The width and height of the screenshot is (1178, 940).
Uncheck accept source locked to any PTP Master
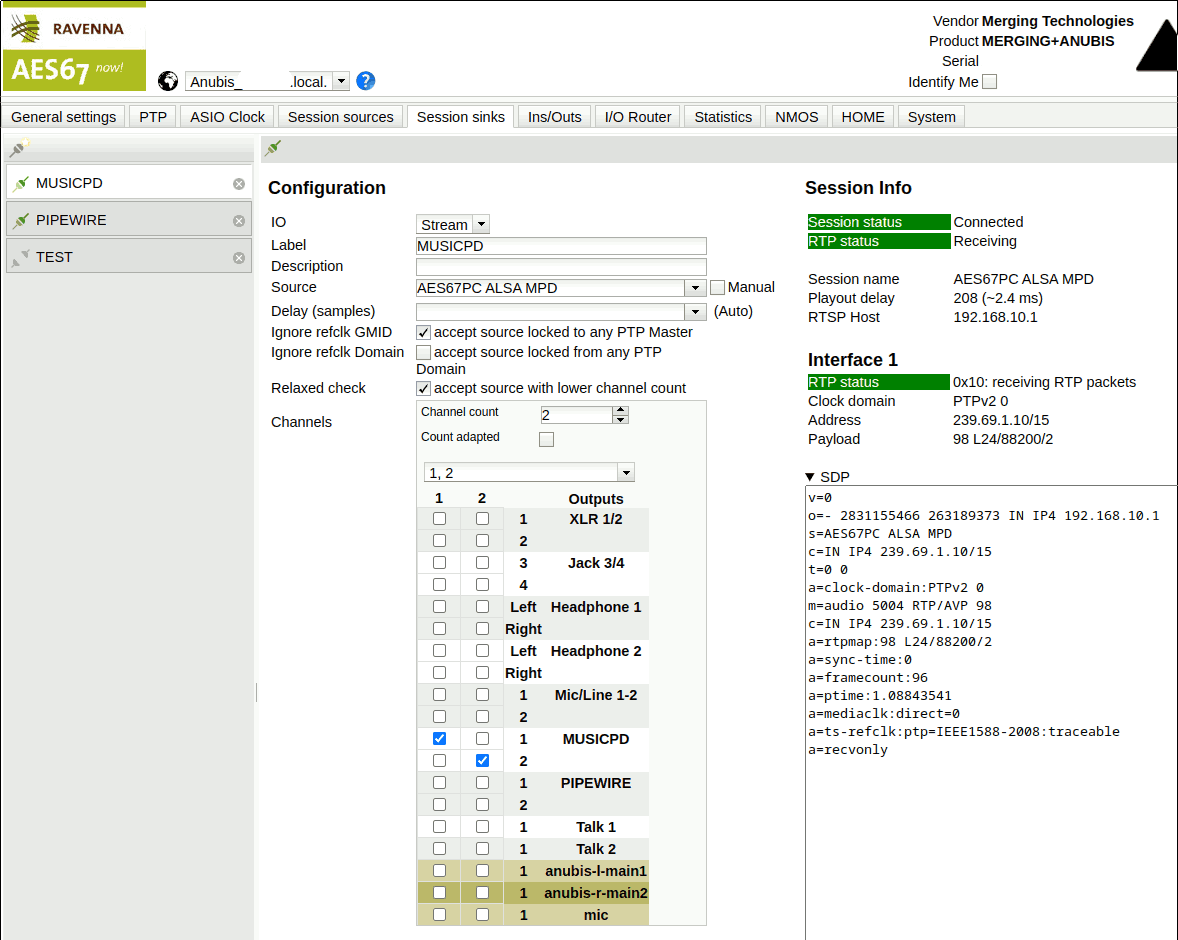(424, 332)
